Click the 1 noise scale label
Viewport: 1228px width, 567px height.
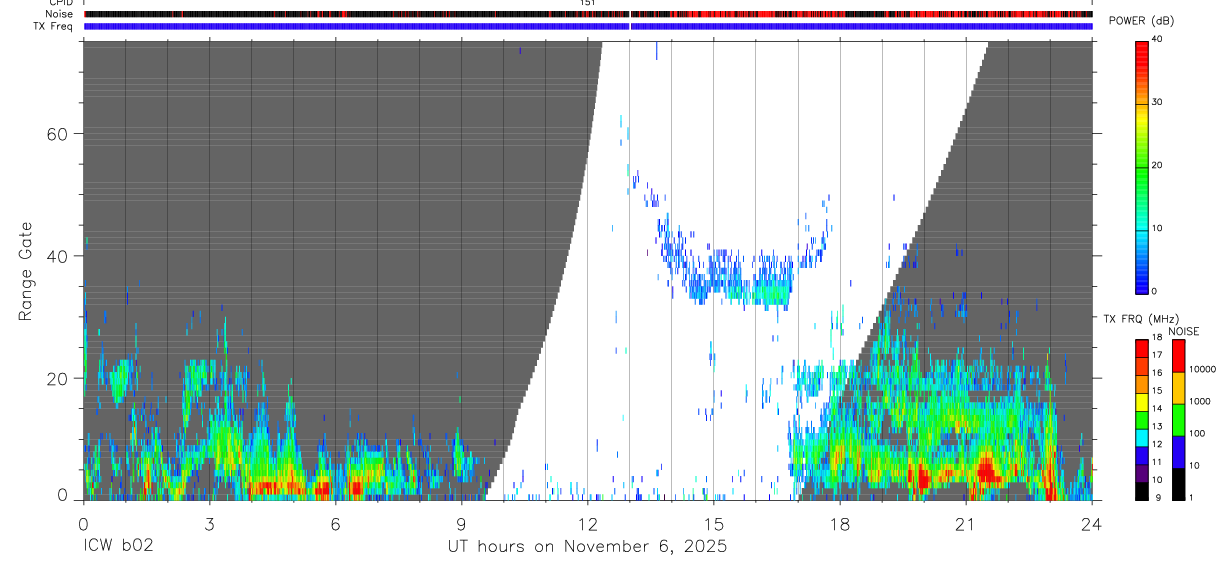click(x=1193, y=497)
